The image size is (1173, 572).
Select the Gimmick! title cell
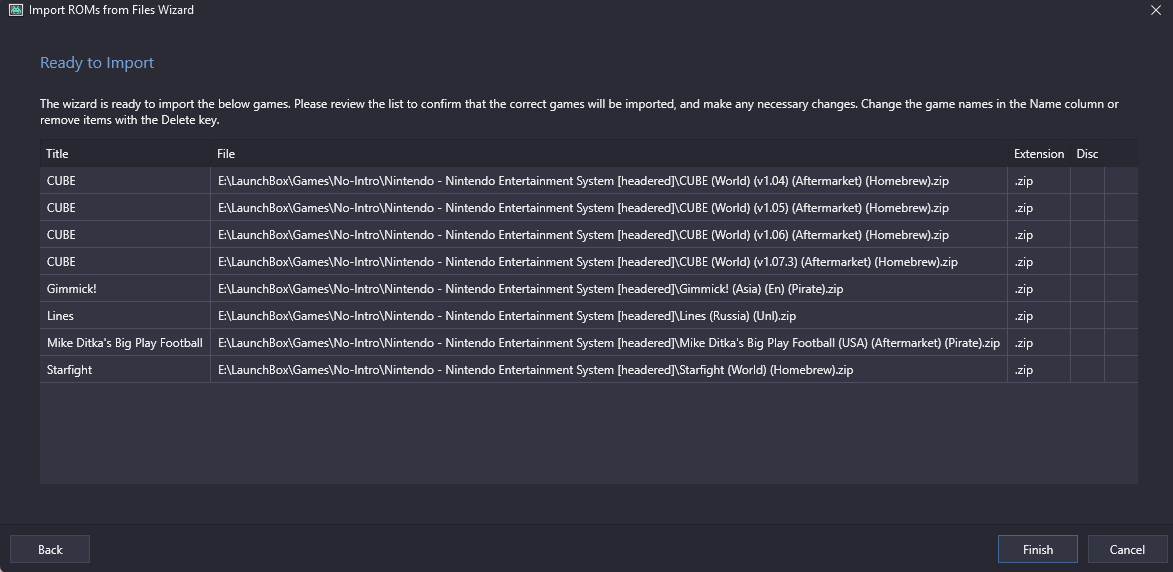pos(125,289)
